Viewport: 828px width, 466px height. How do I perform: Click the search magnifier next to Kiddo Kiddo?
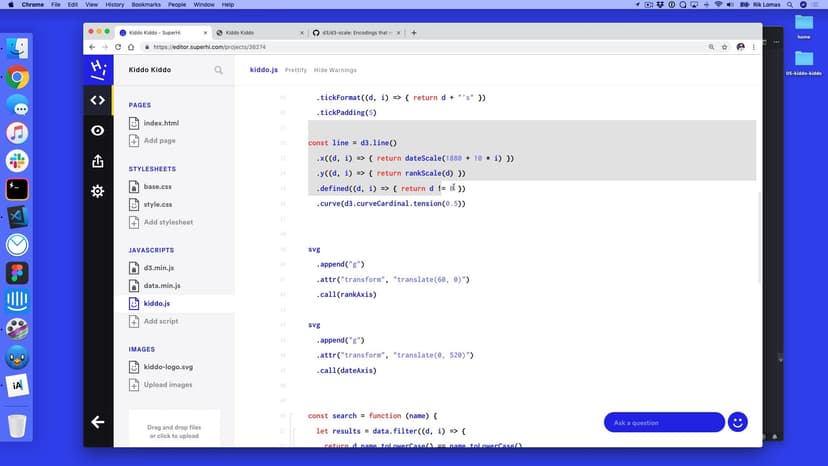[218, 71]
